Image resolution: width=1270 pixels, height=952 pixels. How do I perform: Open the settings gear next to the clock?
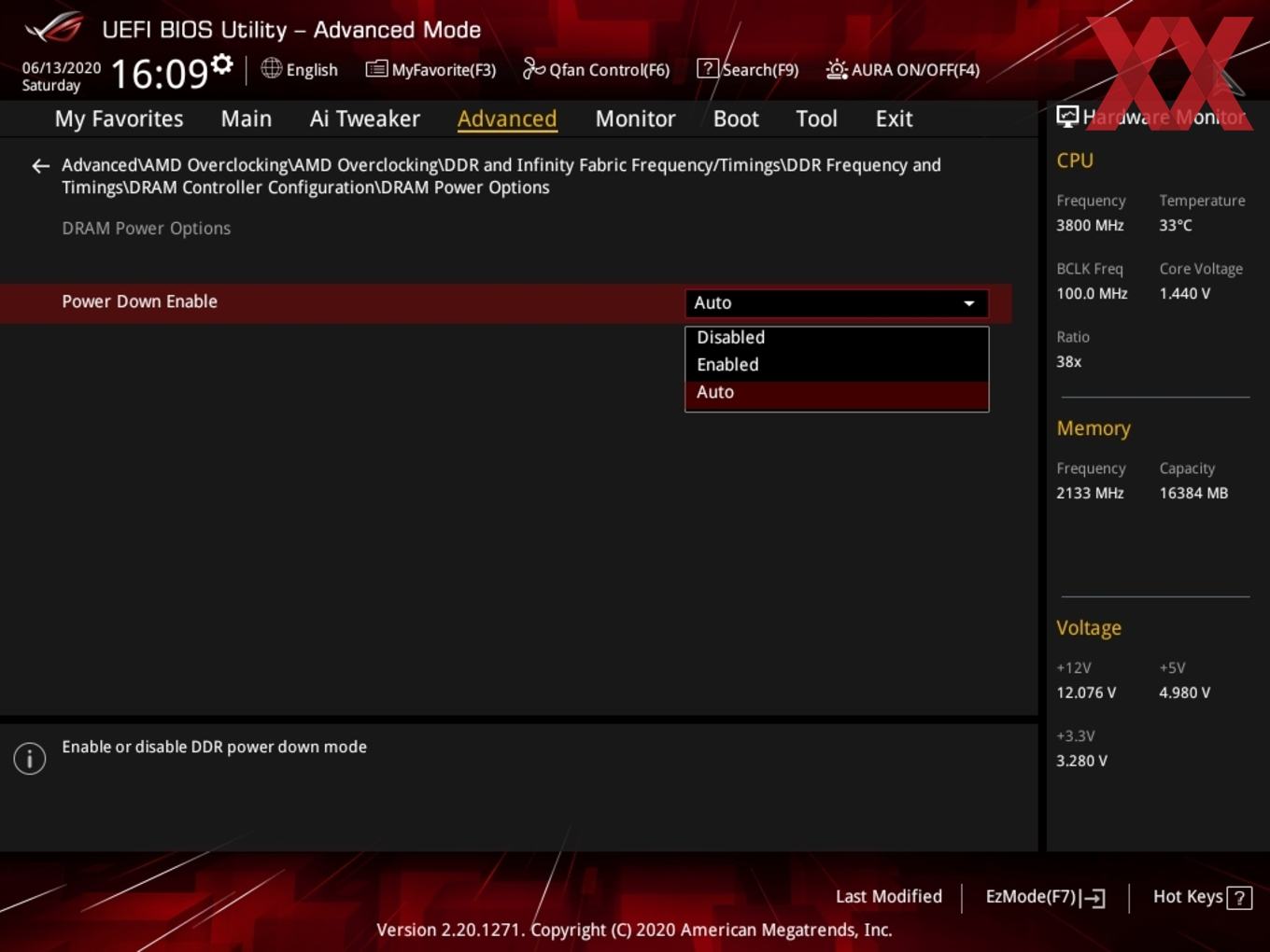click(222, 63)
